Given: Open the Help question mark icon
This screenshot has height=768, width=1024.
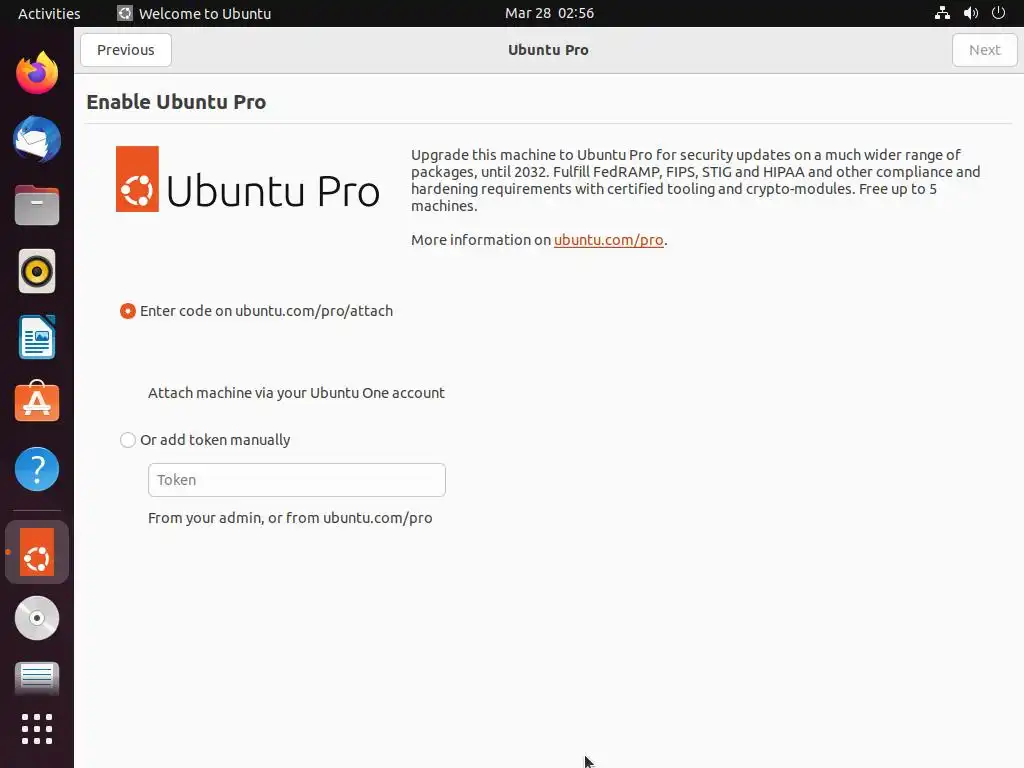Looking at the screenshot, I should 37,469.
